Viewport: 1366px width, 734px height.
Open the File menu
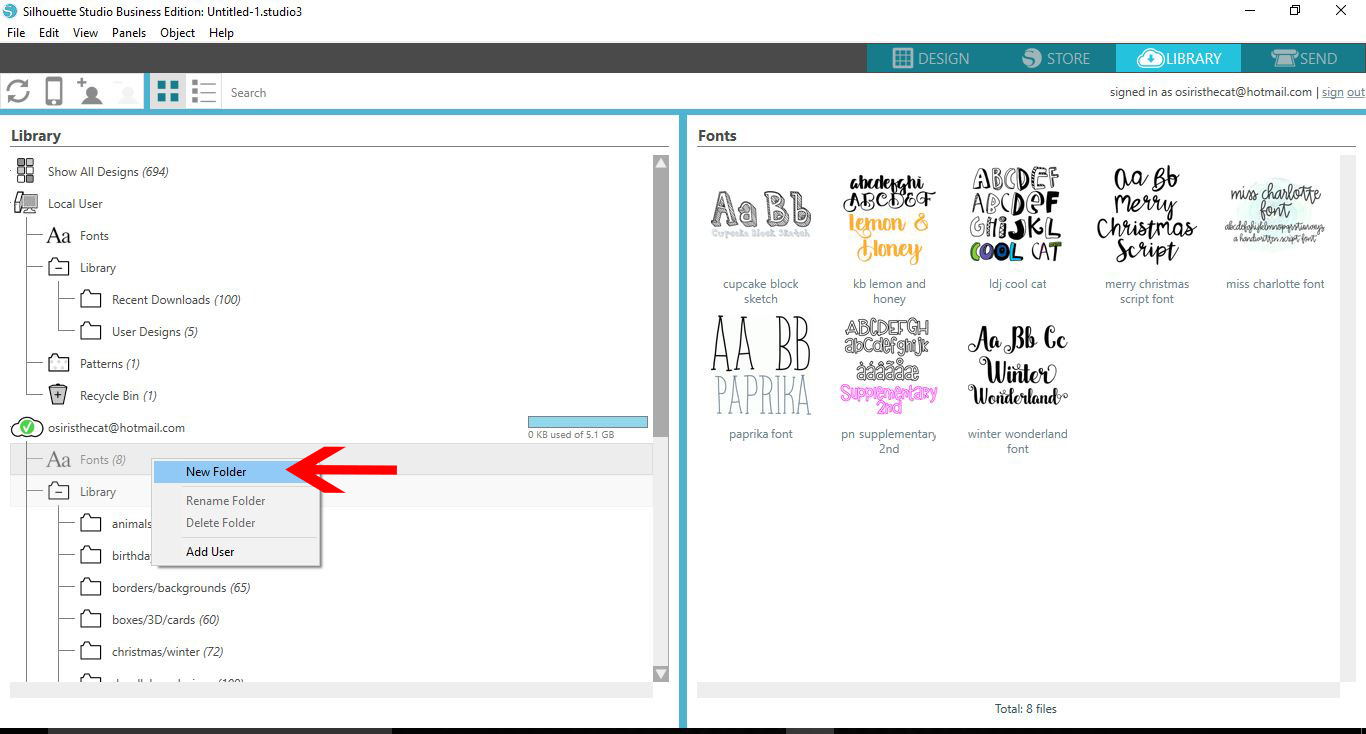pos(16,33)
